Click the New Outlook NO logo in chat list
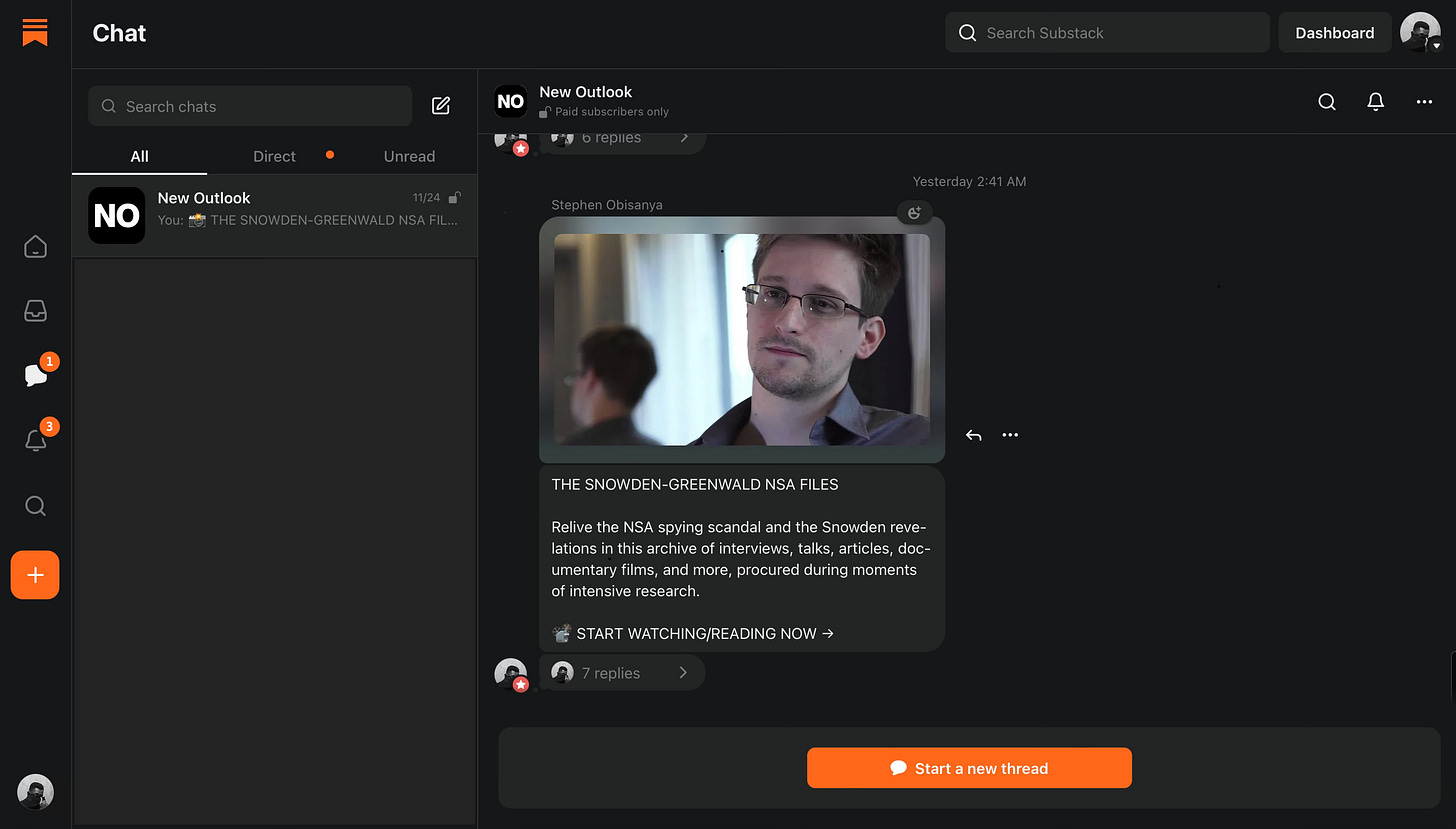Image resolution: width=1456 pixels, height=829 pixels. (x=117, y=215)
